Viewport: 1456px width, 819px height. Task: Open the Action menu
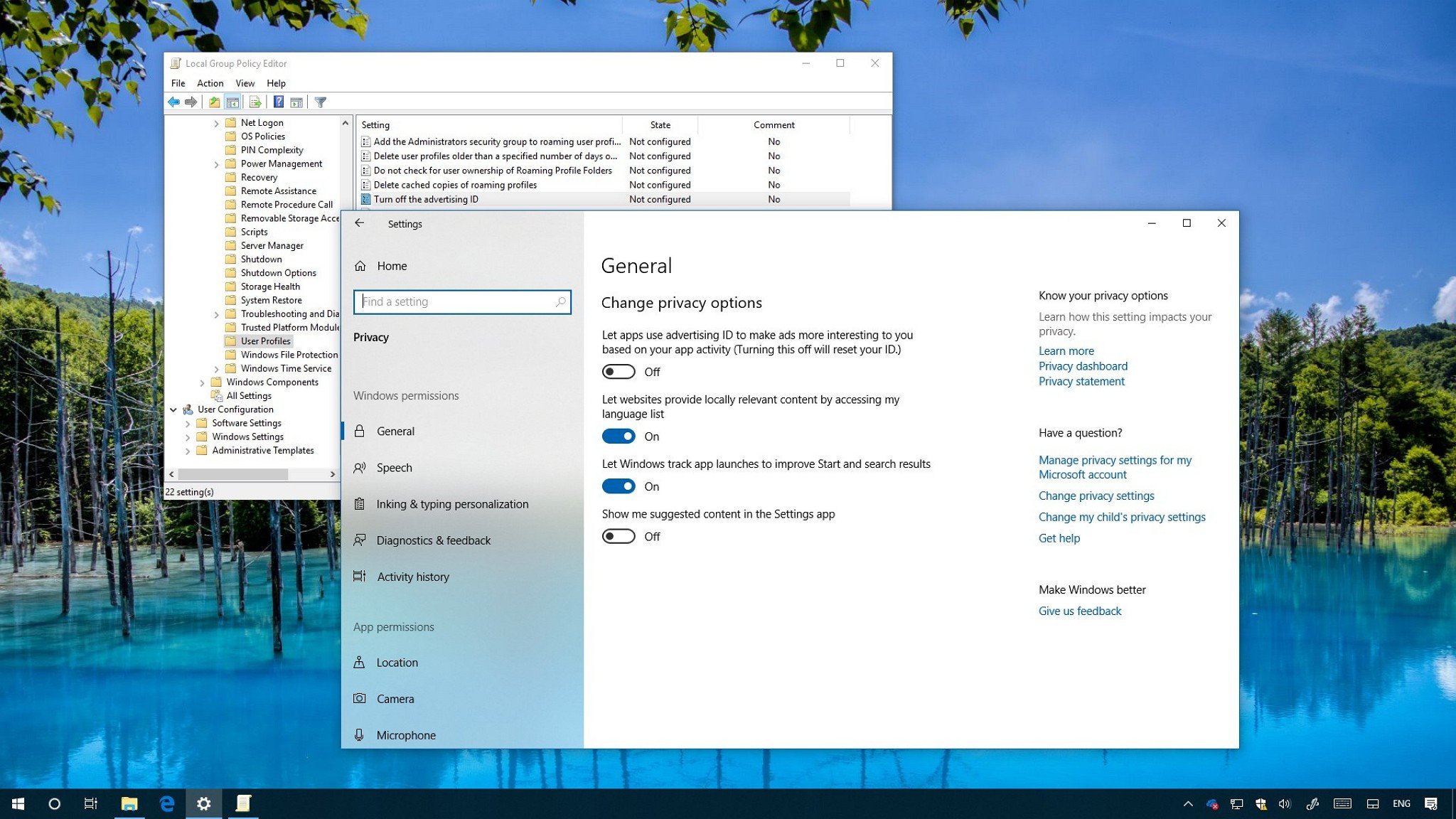pos(210,83)
